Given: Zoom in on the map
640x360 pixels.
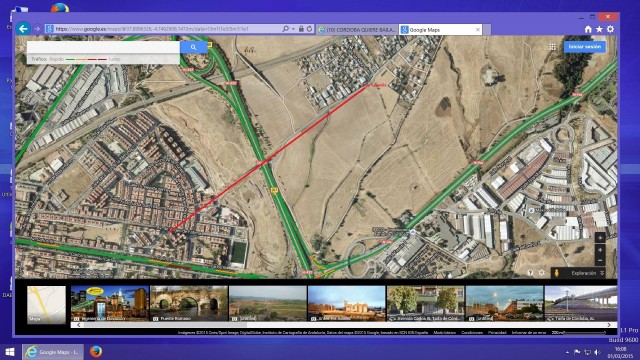Looking at the screenshot, I should coord(600,250).
